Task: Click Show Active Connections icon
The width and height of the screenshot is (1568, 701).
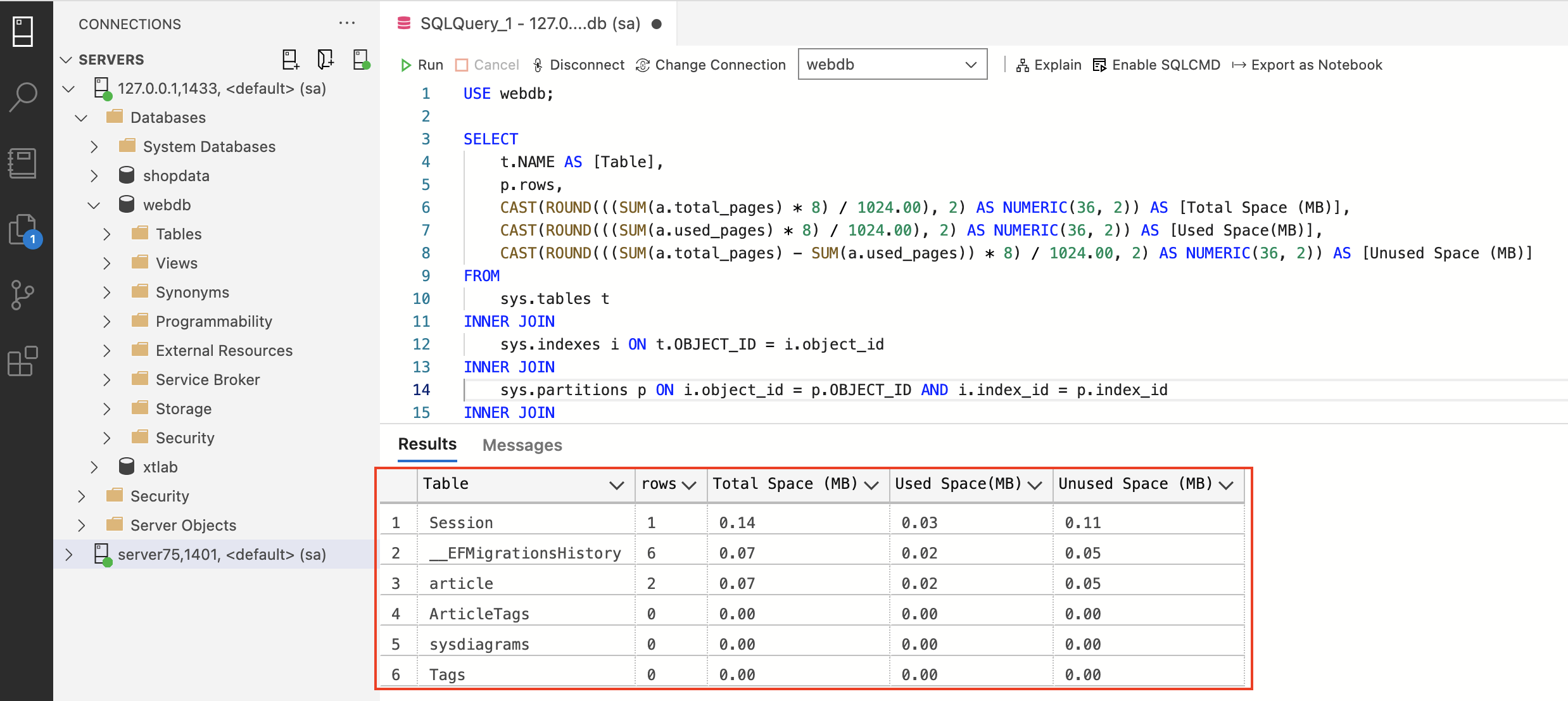Action: pyautogui.click(x=361, y=60)
